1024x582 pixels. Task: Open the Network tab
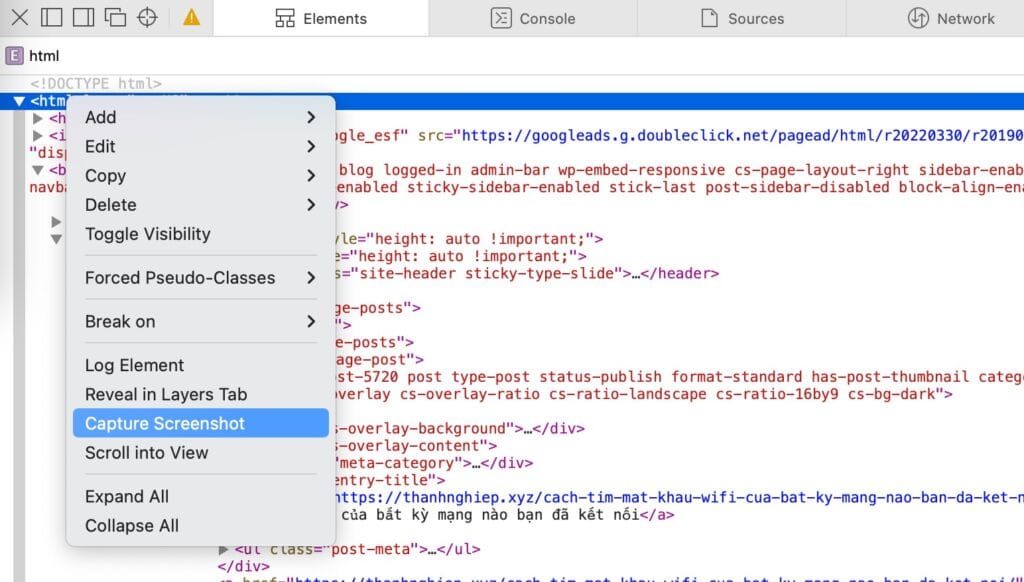[951, 18]
